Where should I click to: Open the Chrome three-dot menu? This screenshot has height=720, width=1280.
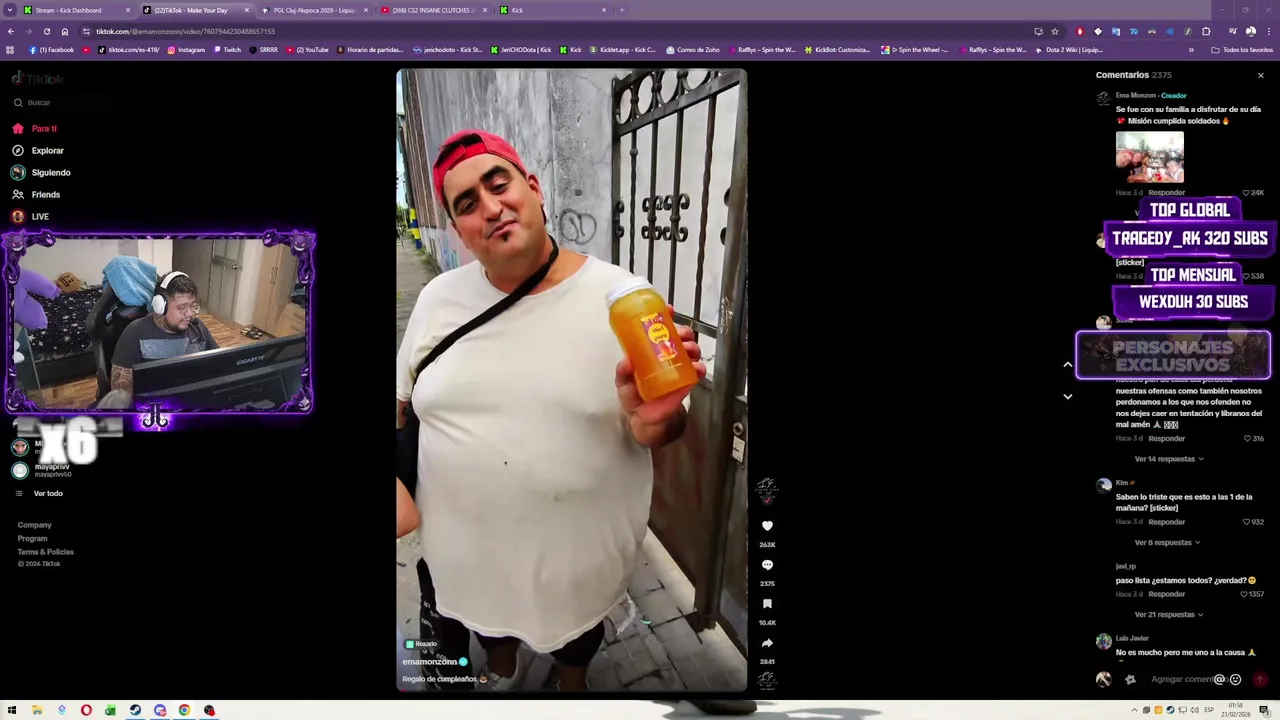pos(1268,31)
